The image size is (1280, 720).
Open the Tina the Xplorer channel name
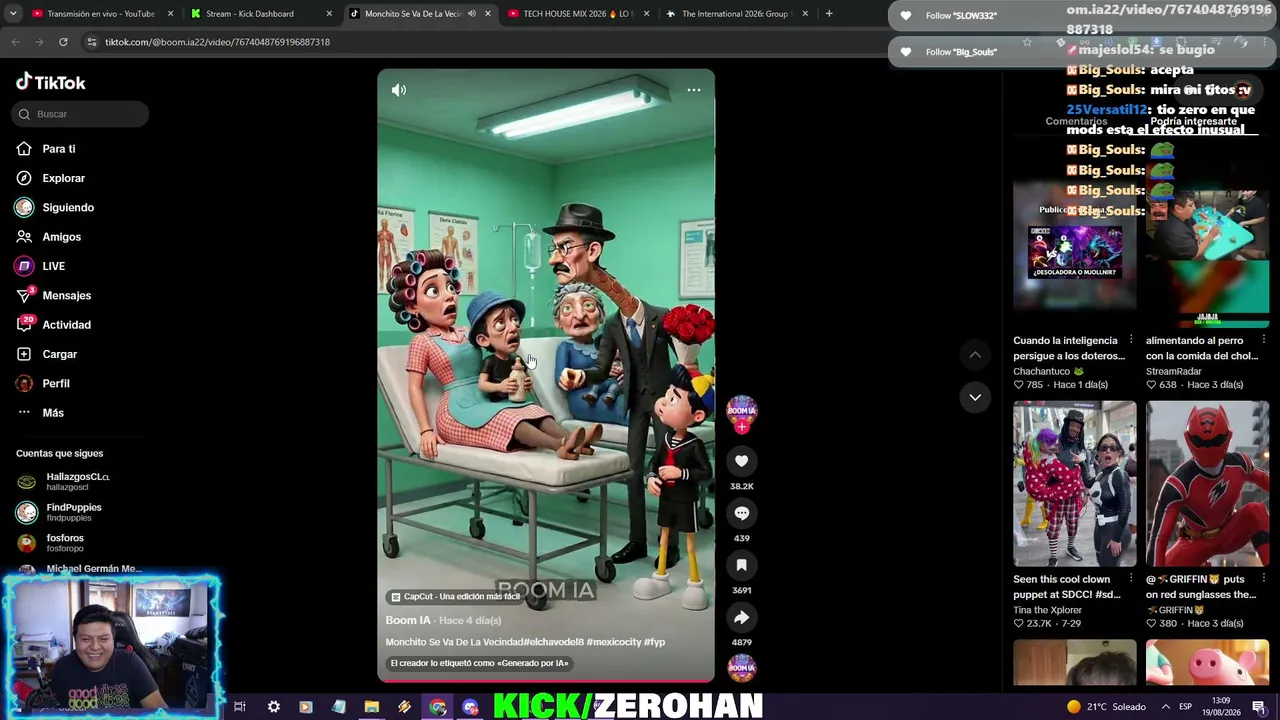pyautogui.click(x=1047, y=610)
